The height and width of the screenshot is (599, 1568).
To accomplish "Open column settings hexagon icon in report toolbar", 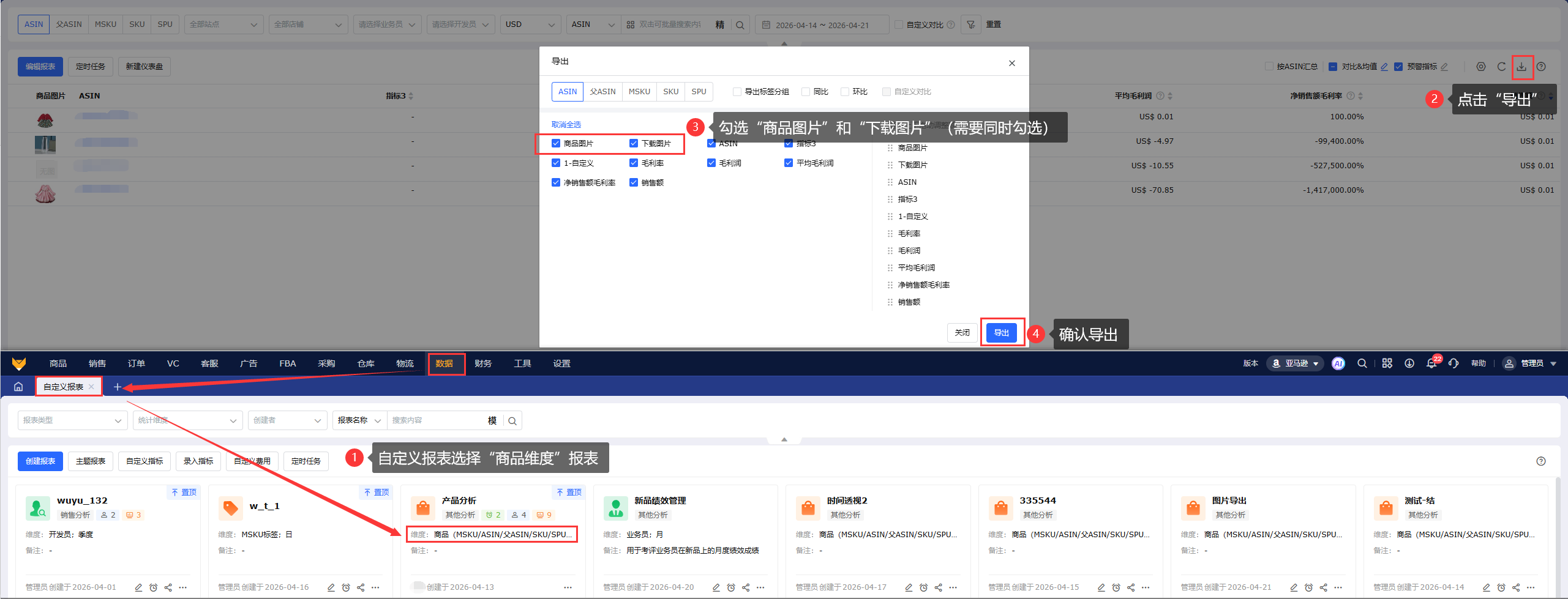I will 1481,67.
